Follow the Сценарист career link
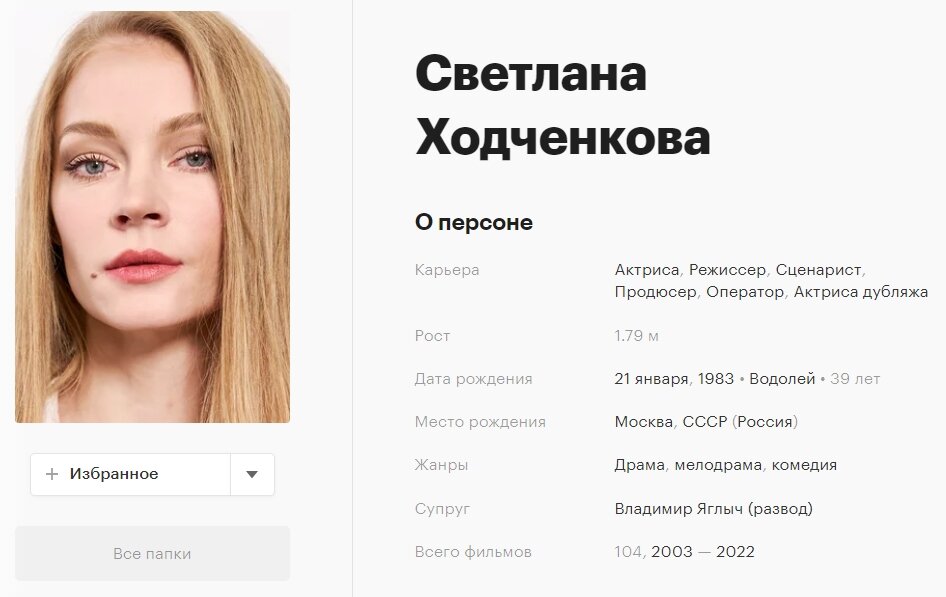This screenshot has height=597, width=946. pyautogui.click(x=819, y=270)
